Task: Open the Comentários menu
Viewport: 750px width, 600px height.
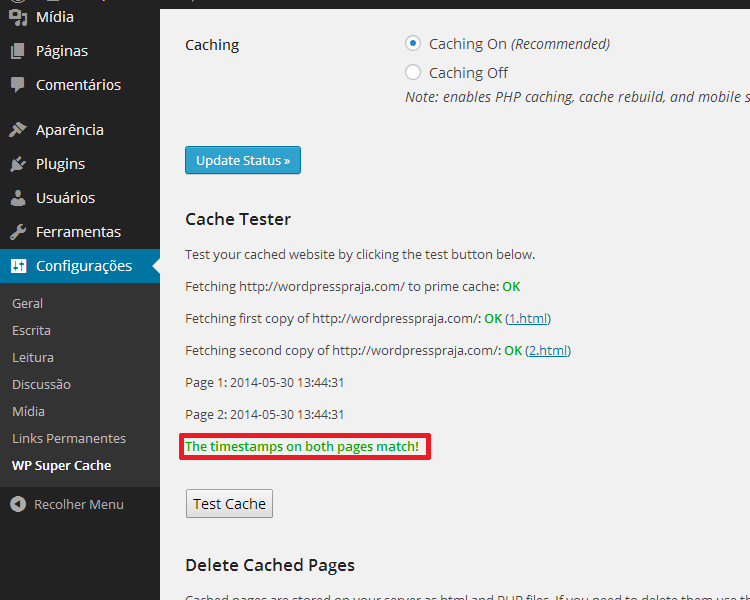Action: click(x=80, y=85)
